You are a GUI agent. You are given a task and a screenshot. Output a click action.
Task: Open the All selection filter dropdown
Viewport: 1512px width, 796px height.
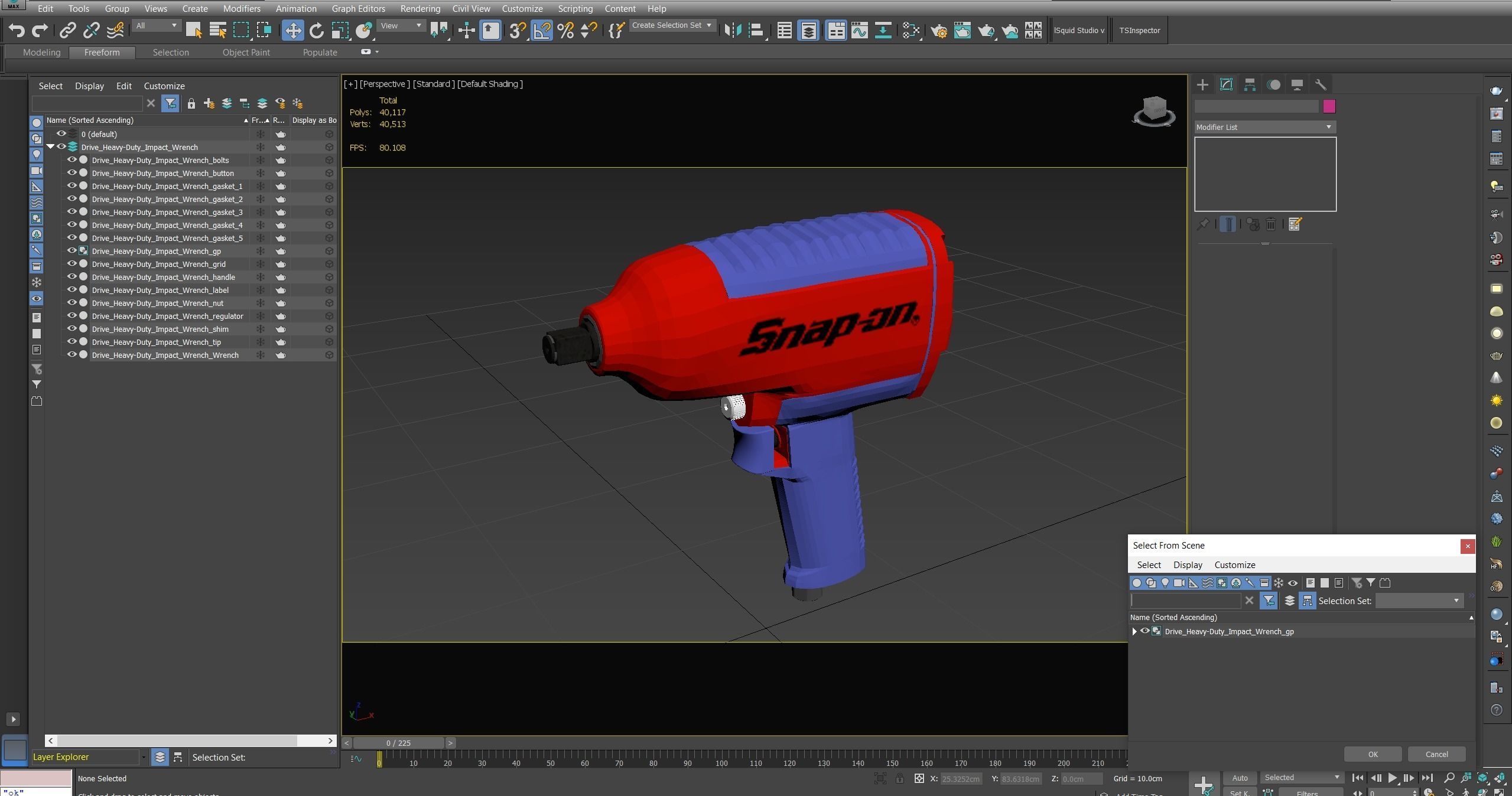point(156,26)
